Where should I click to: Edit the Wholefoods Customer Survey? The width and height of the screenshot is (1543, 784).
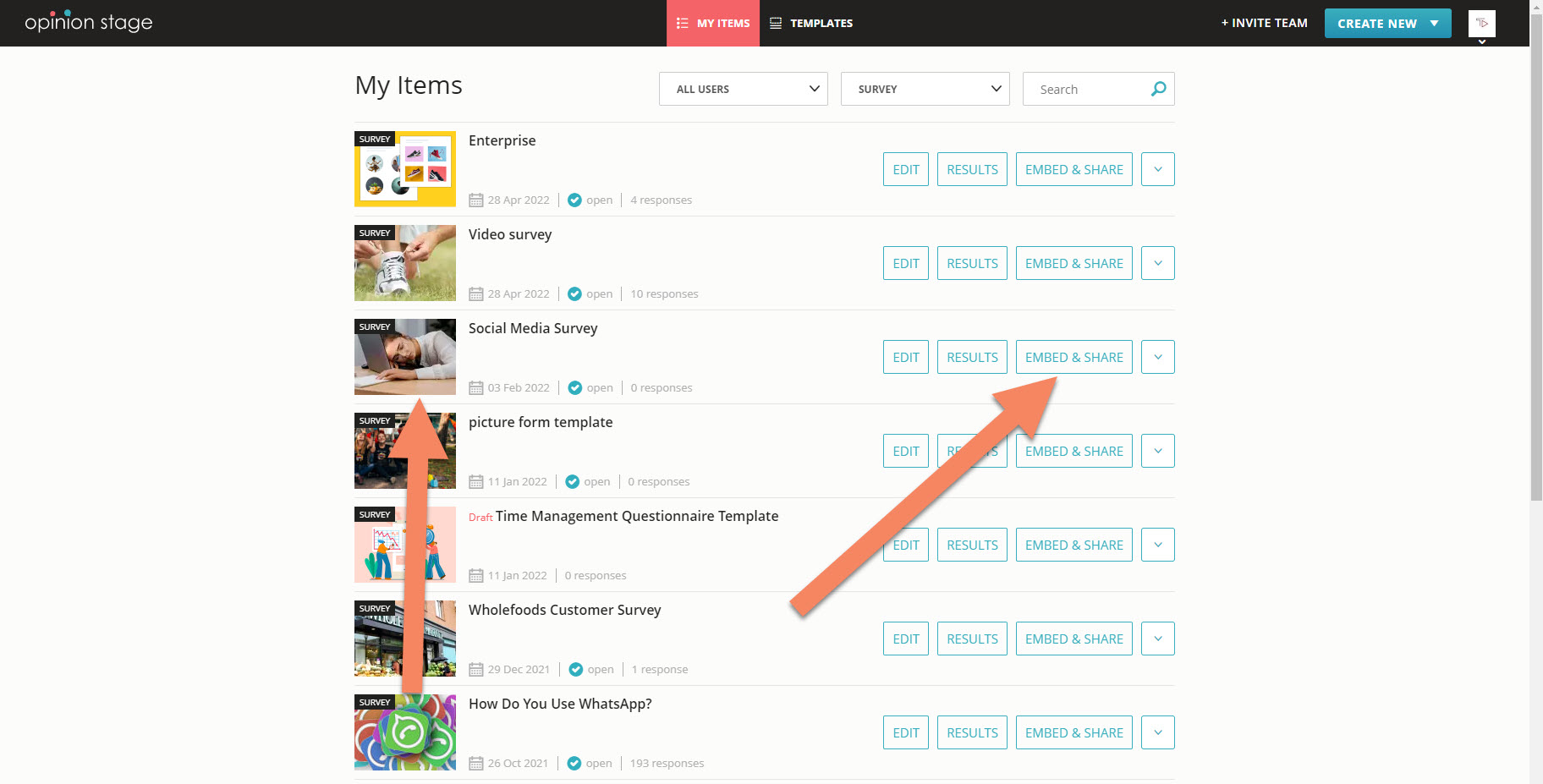click(906, 639)
